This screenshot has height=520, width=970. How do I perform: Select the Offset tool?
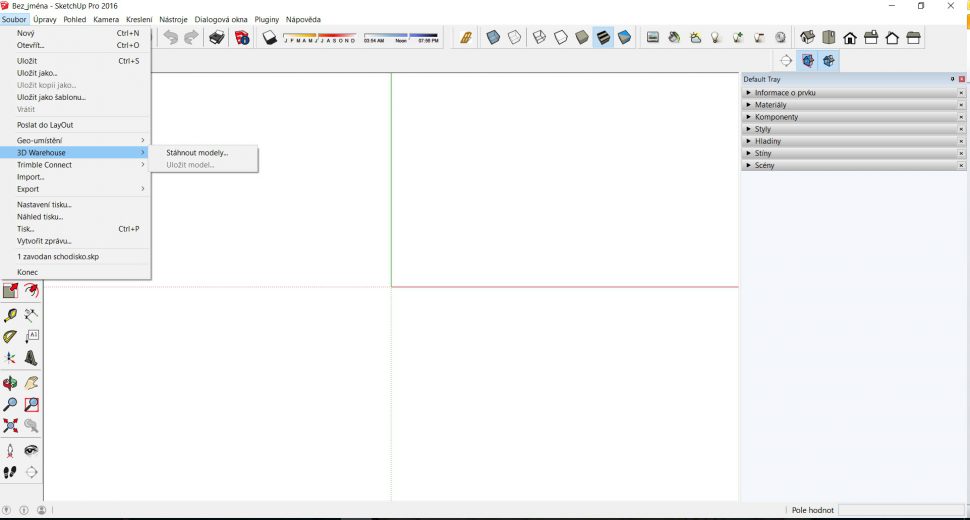pyautogui.click(x=31, y=291)
